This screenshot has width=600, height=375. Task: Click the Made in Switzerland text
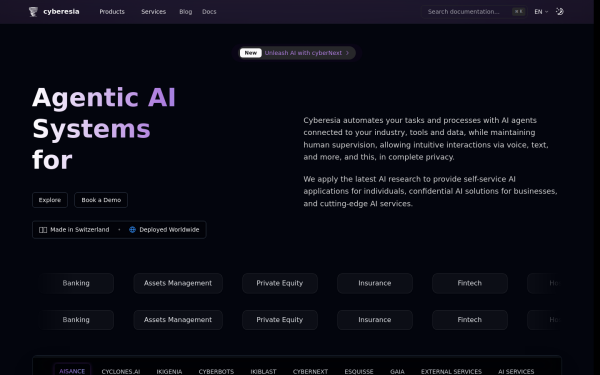[x=80, y=230]
